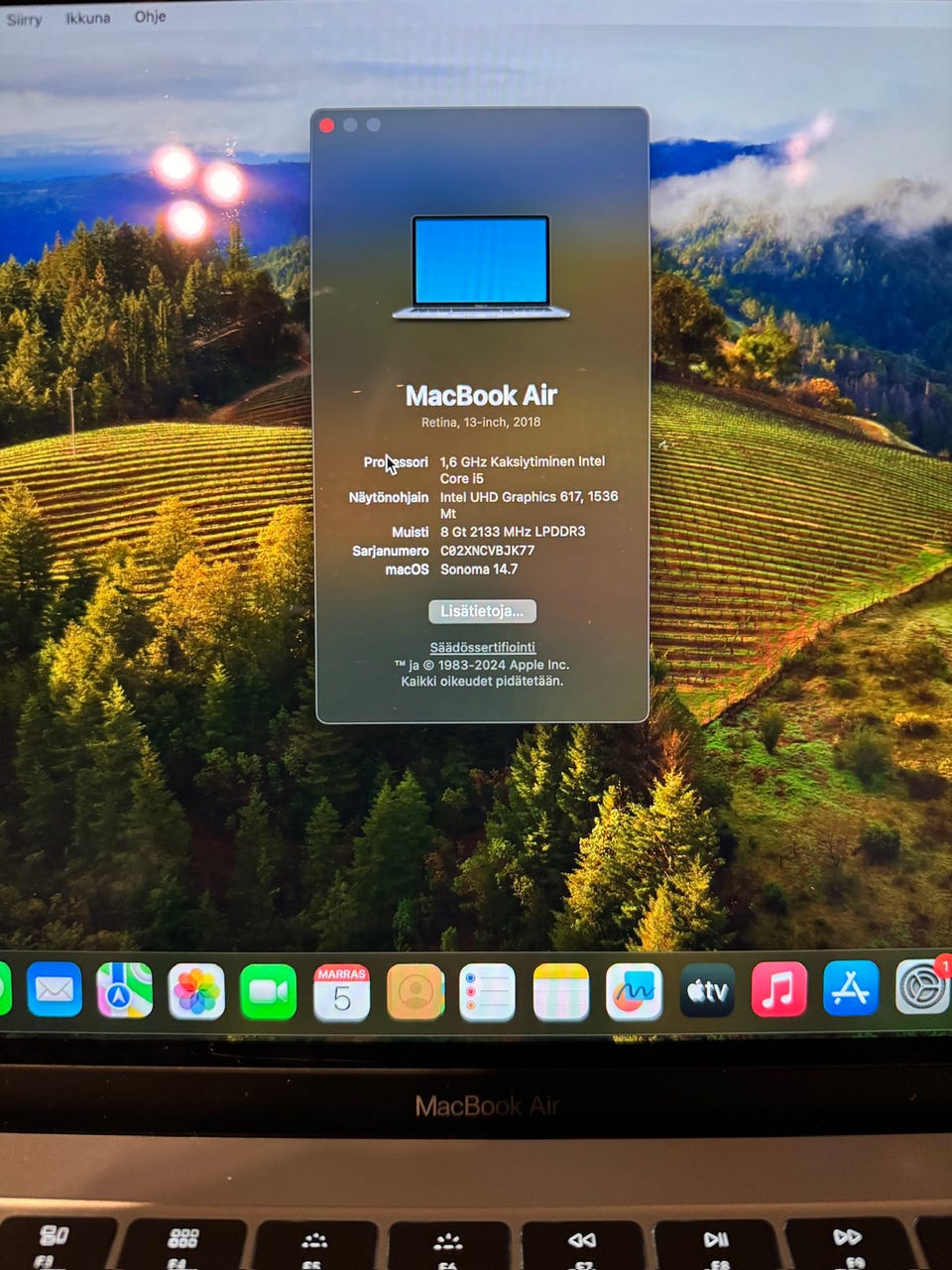Click the 1,6 GHz Kaksiytiminen Intel processor text
The image size is (952, 1270).
522,469
